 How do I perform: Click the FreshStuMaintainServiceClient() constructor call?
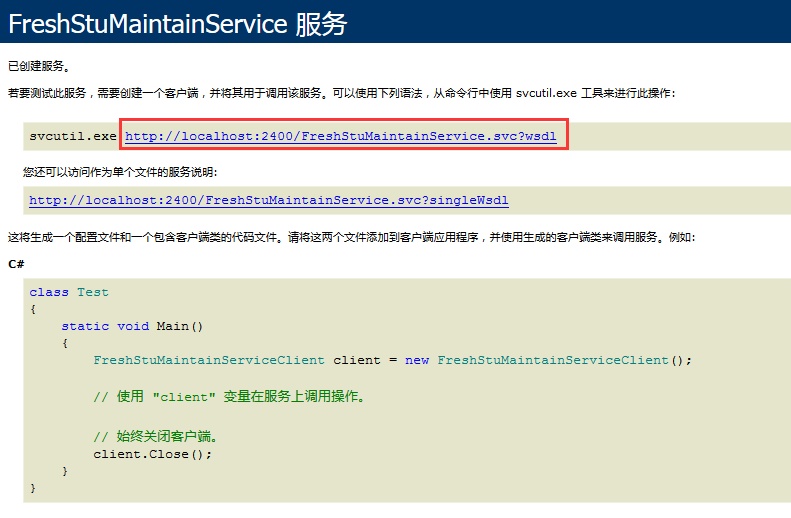(561, 360)
